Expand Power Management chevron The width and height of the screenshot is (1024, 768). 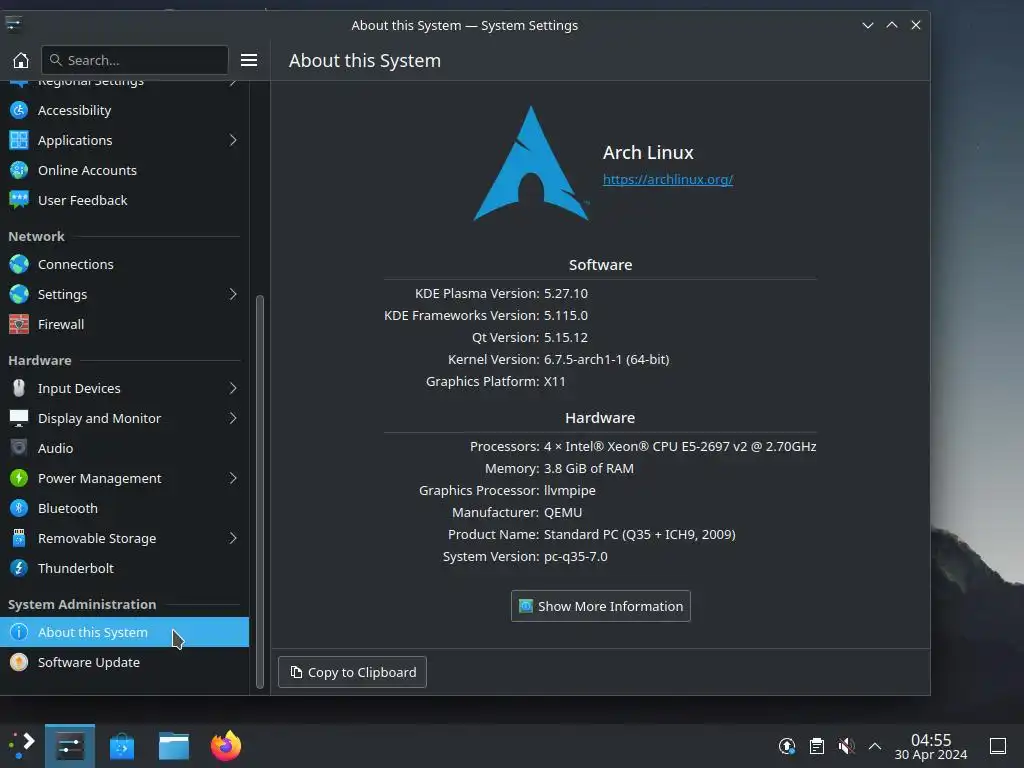click(233, 479)
